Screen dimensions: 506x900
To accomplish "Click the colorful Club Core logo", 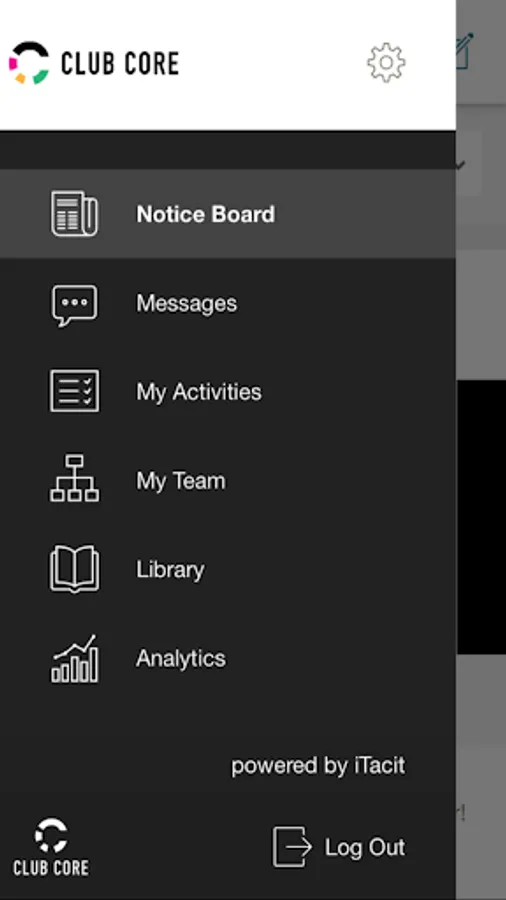I will pyautogui.click(x=94, y=63).
